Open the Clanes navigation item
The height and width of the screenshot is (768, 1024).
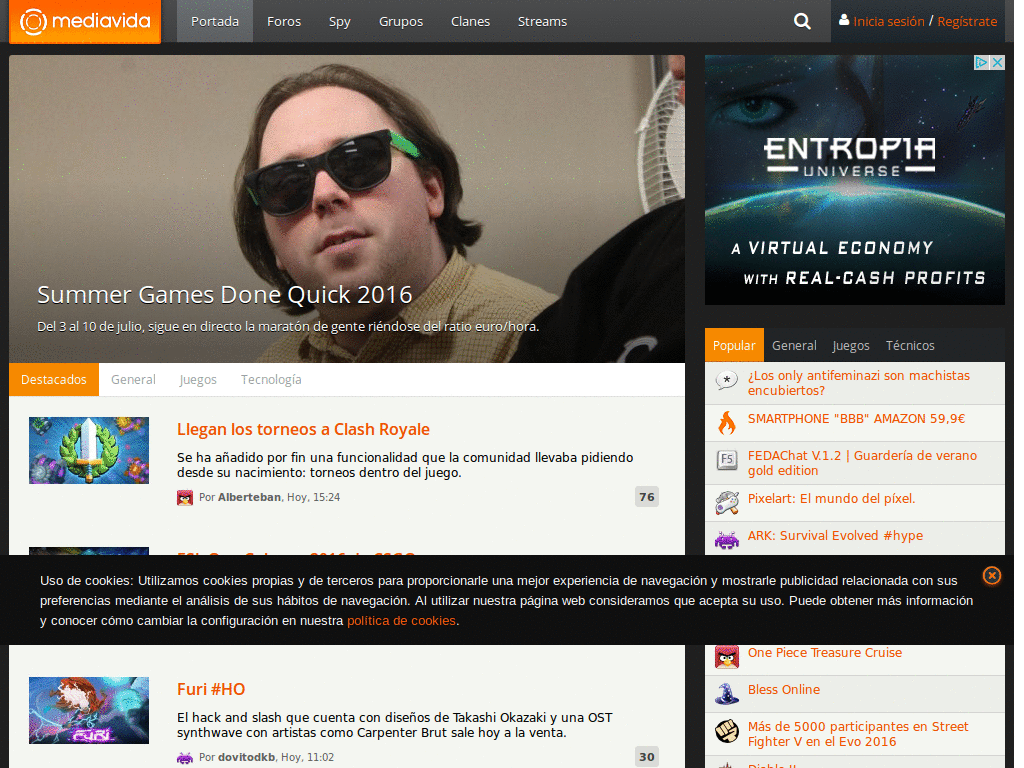470,22
